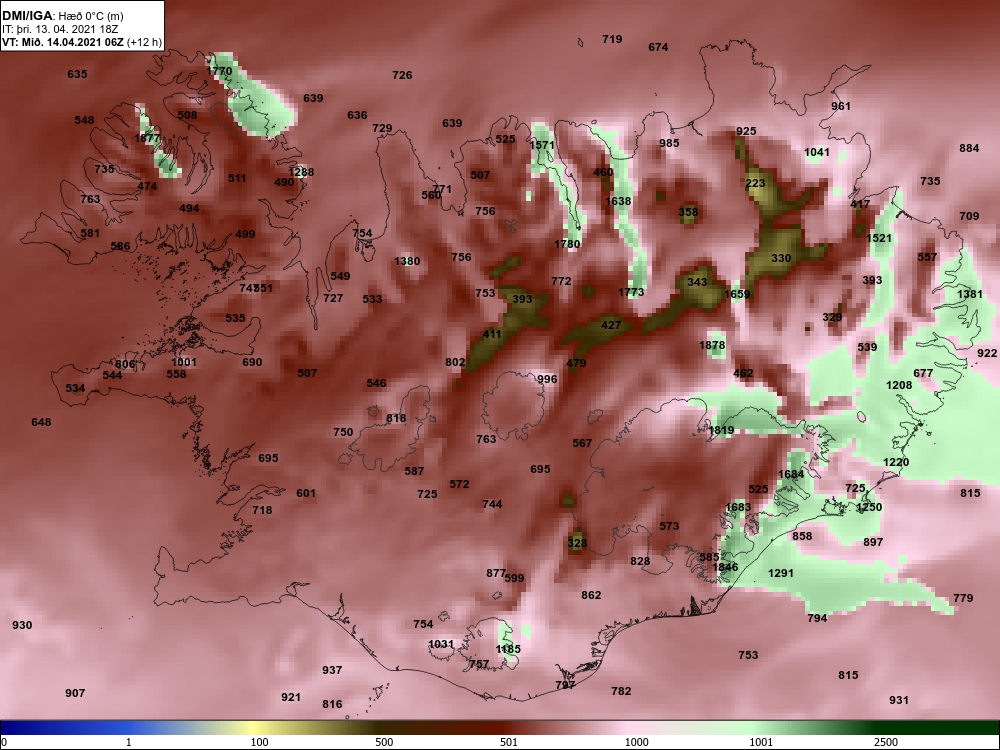Click the map value 1381
The width and height of the screenshot is (1000, 750).
tap(970, 294)
